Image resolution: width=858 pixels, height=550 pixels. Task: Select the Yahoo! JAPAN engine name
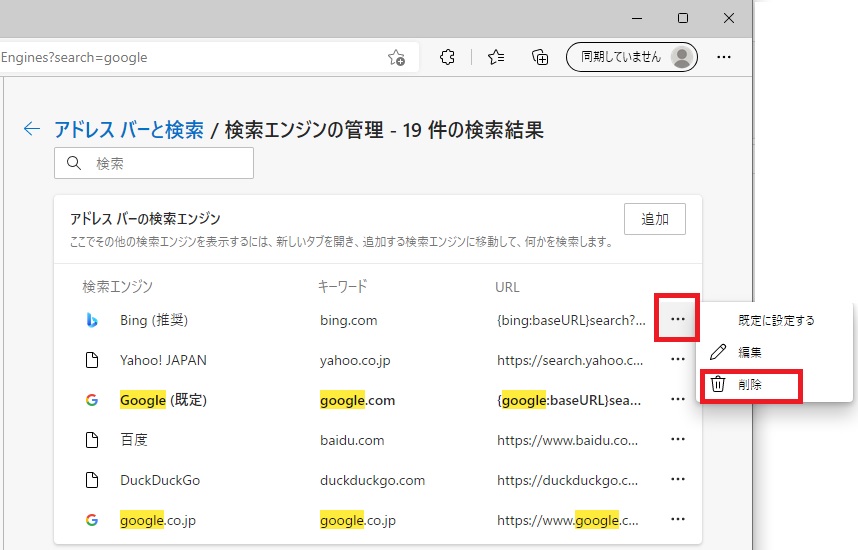(x=163, y=360)
